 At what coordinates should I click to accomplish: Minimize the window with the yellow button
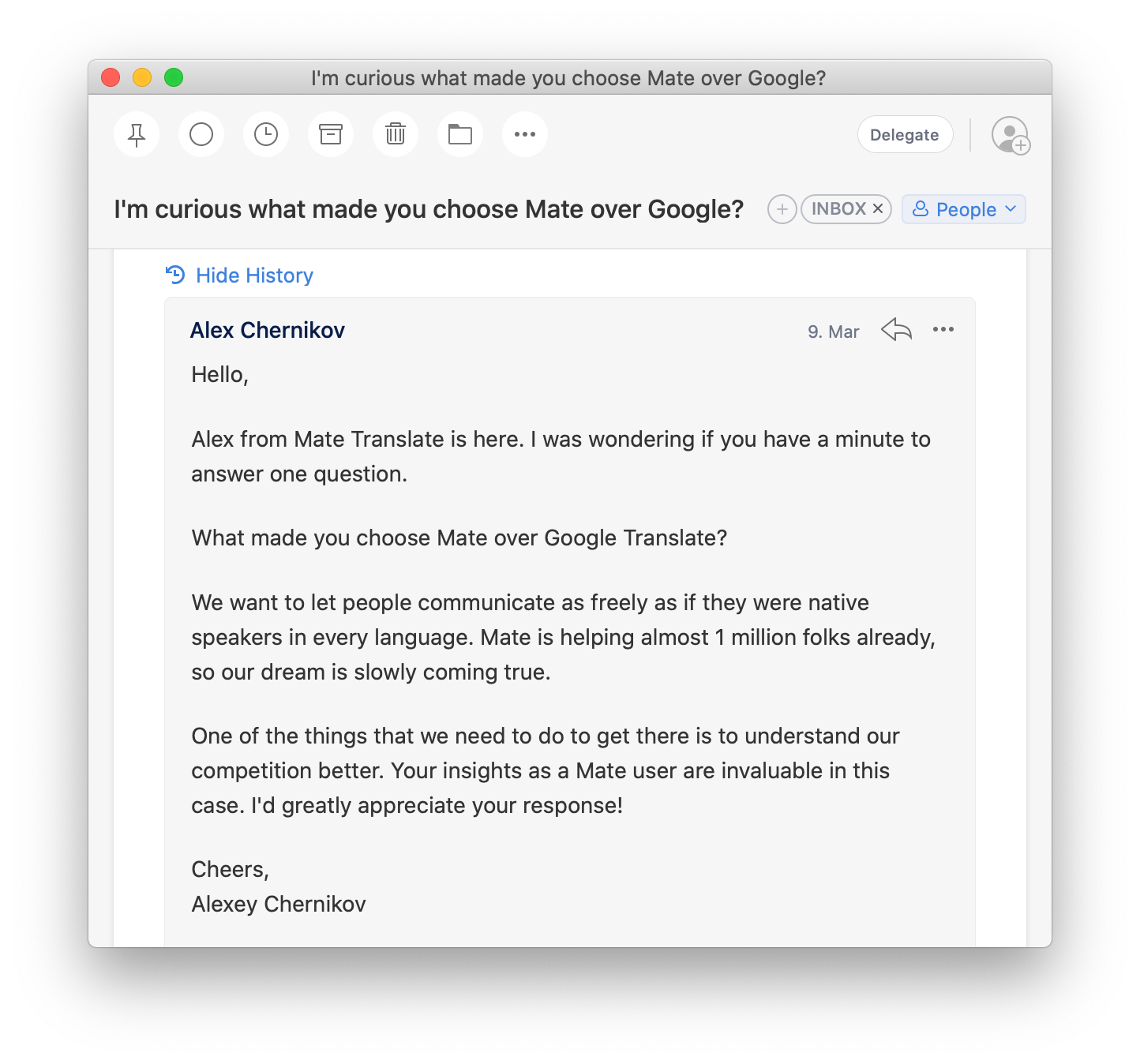(142, 77)
